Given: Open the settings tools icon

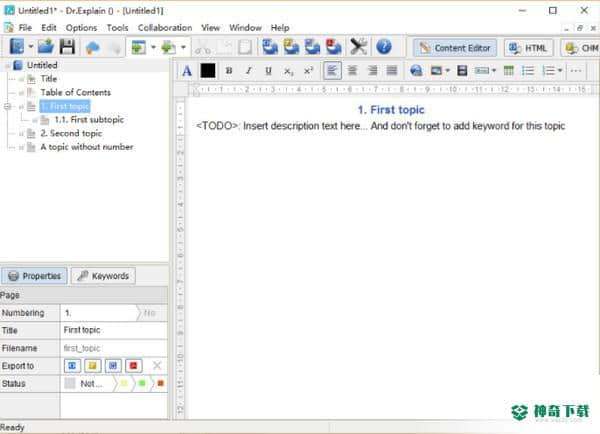Looking at the screenshot, I should 359,47.
